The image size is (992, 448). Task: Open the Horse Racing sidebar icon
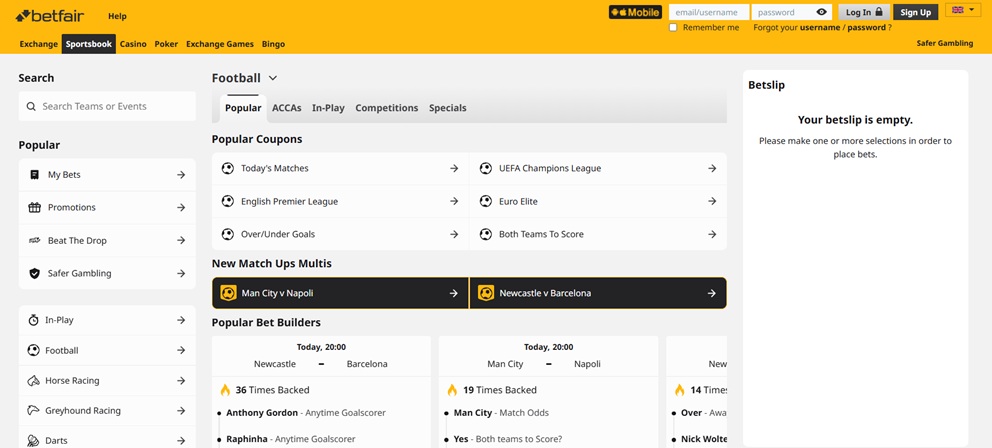34,381
